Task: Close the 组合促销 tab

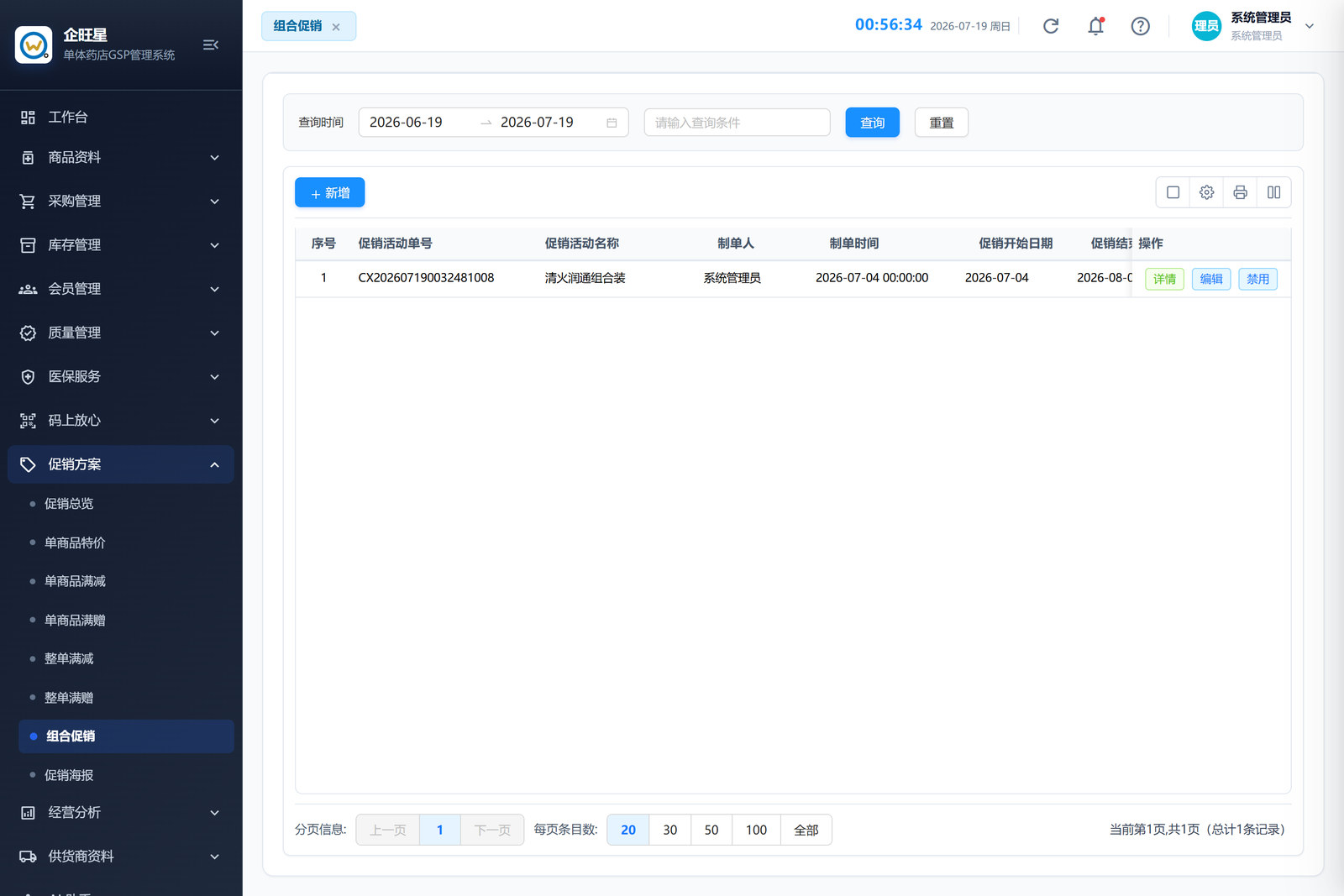Action: coord(336,27)
